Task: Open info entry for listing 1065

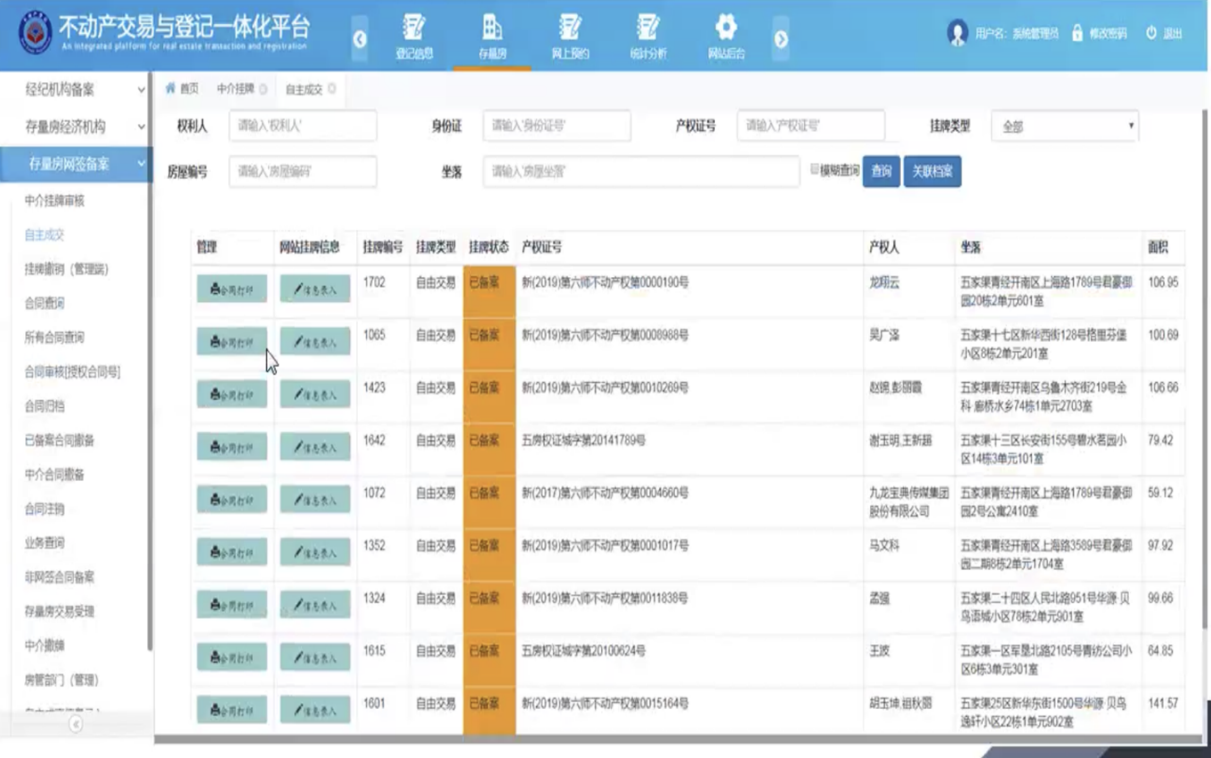Action: (315, 342)
